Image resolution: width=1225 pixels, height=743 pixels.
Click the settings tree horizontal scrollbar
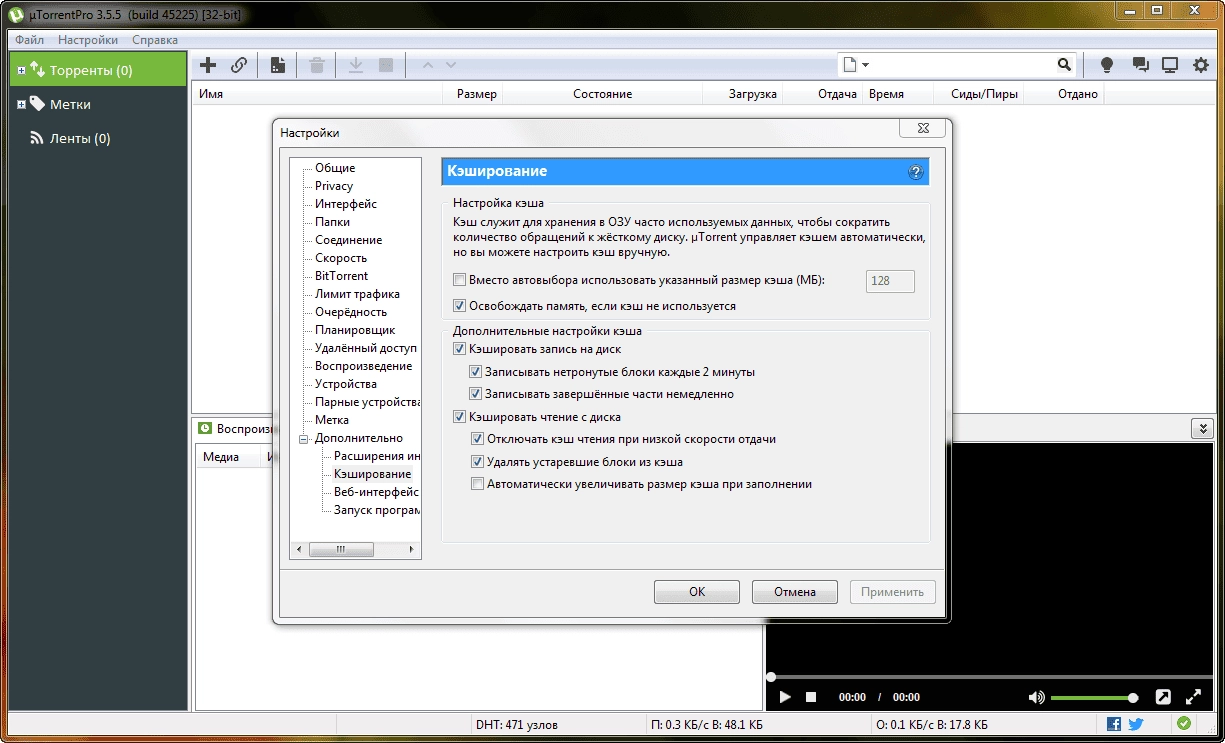coord(355,549)
